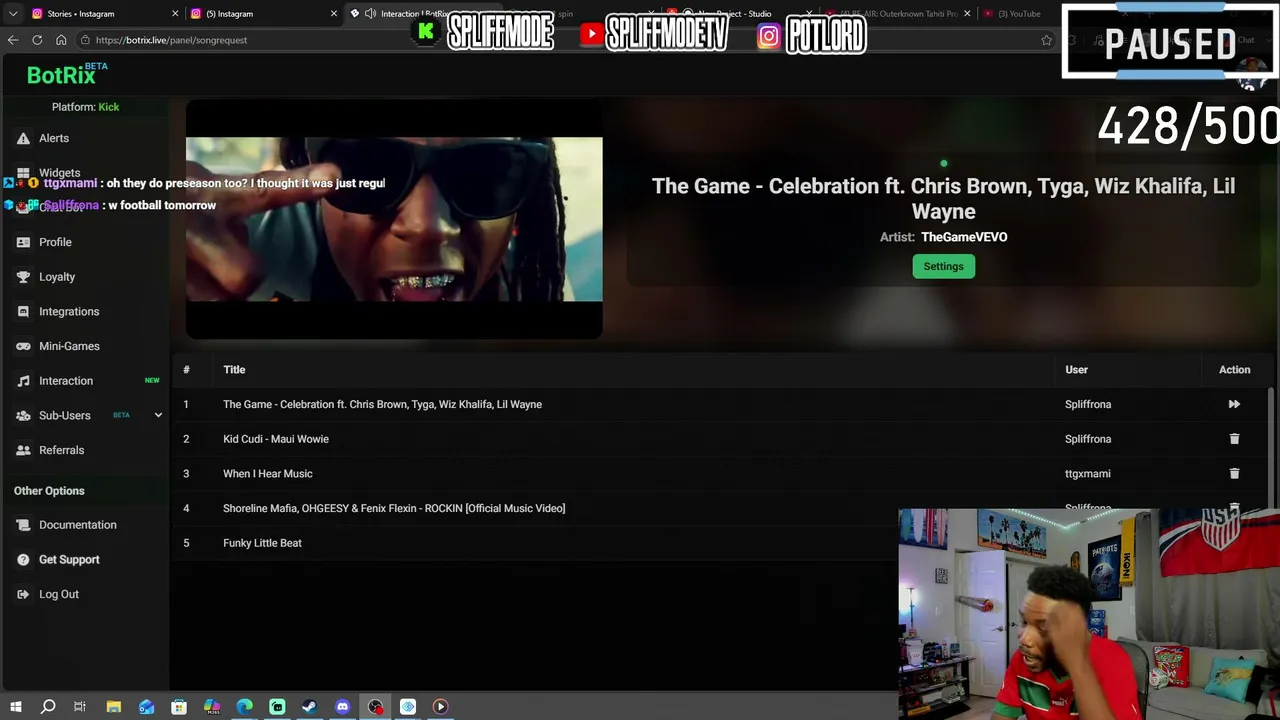
Task: Select Interaction in the sidebar
Action: pyautogui.click(x=66, y=381)
